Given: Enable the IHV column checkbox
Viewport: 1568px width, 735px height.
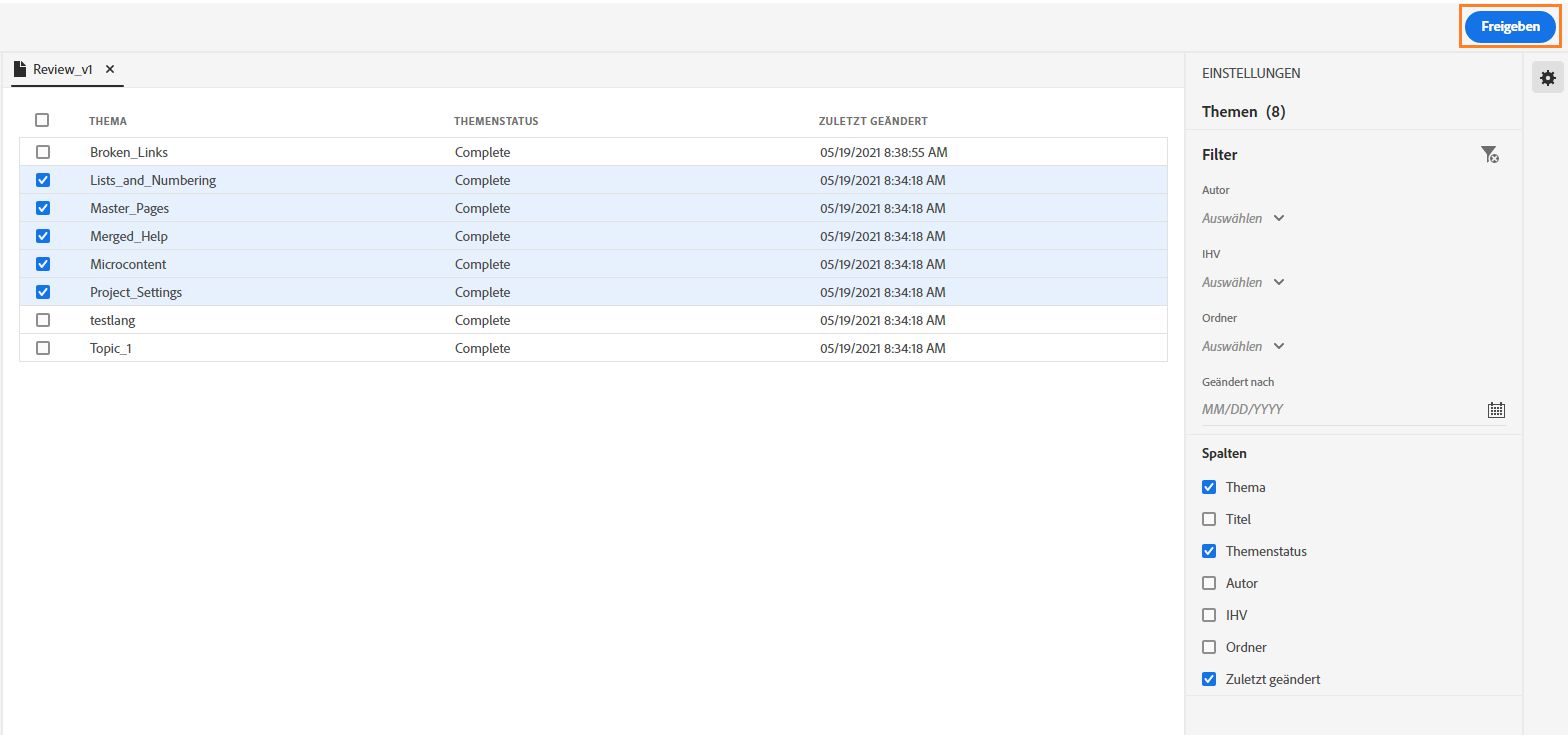Looking at the screenshot, I should [x=1209, y=615].
